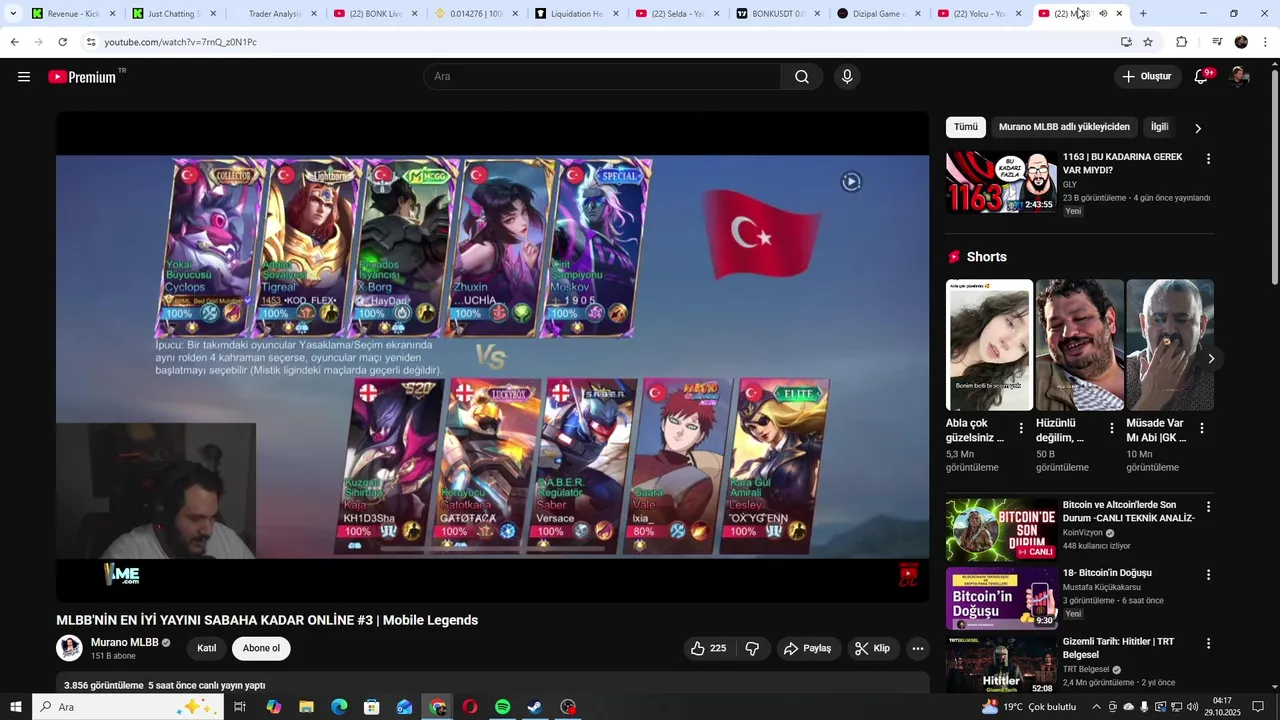Screen dimensions: 1280x720
Task: Show next filter chips with arrow
Action: [x=1198, y=128]
